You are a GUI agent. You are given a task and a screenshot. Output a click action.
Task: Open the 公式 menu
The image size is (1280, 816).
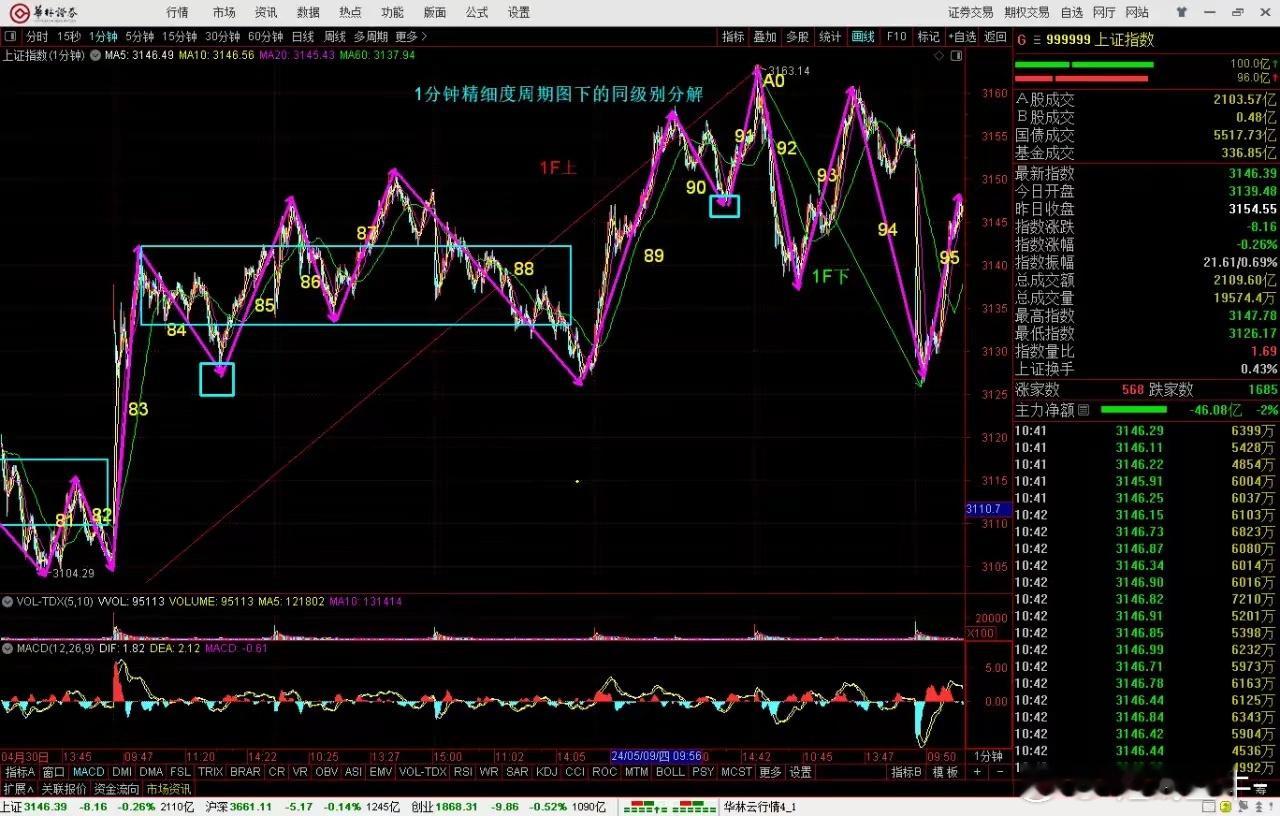[477, 12]
